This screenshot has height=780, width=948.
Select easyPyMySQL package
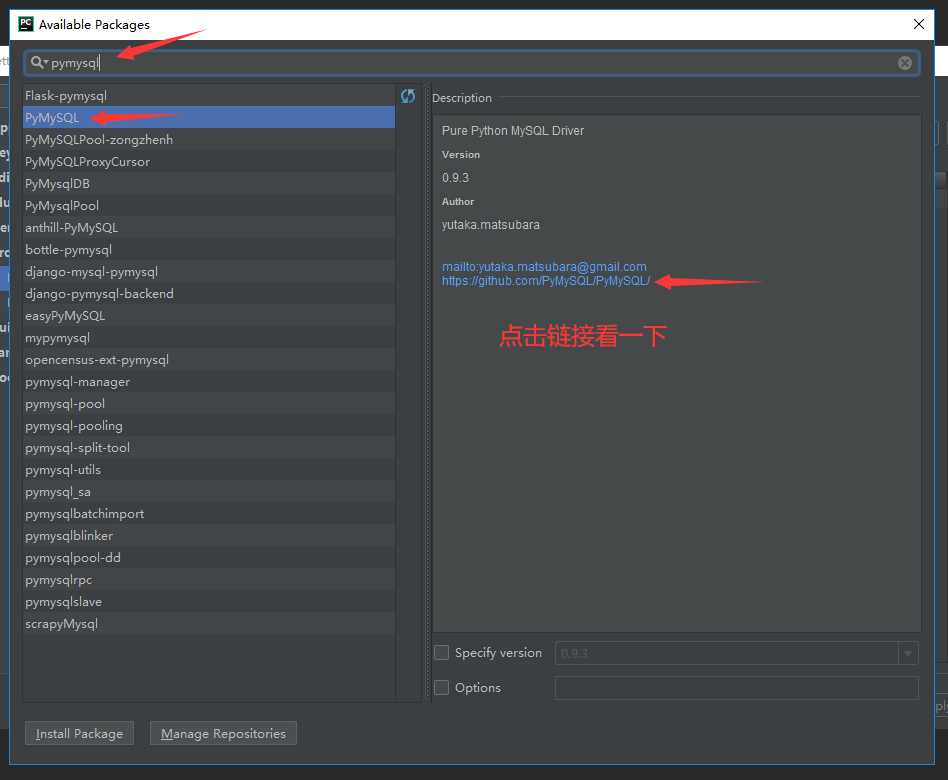tap(209, 316)
